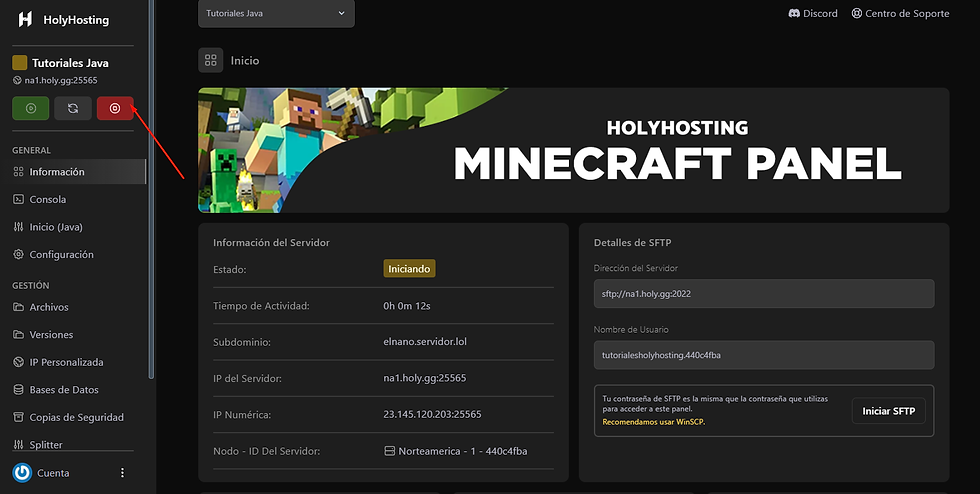The image size is (980, 494).
Task: Open the Cuenta three-dot menu
Action: click(122, 473)
